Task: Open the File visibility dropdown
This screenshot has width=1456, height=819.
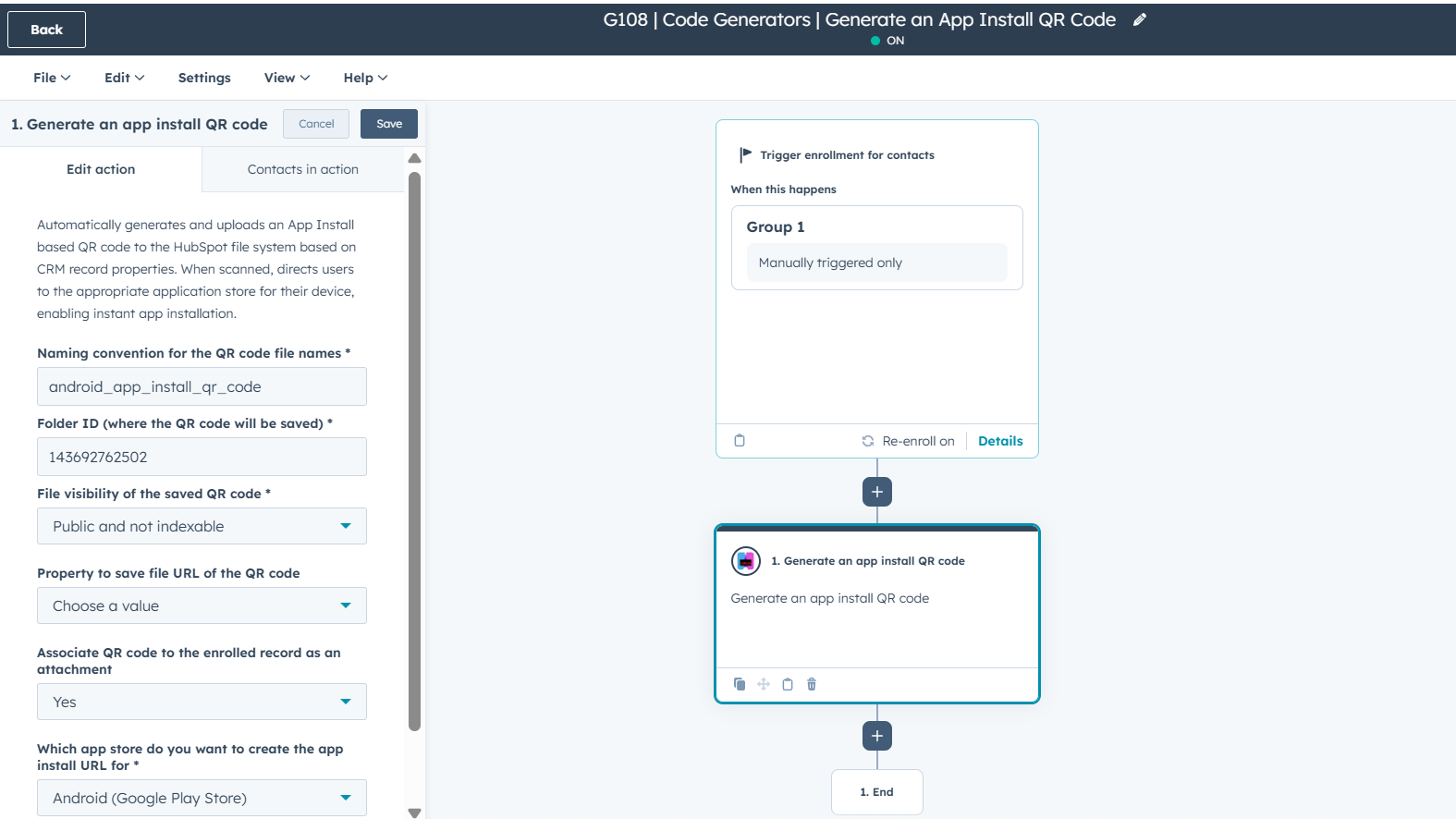Action: click(x=202, y=526)
